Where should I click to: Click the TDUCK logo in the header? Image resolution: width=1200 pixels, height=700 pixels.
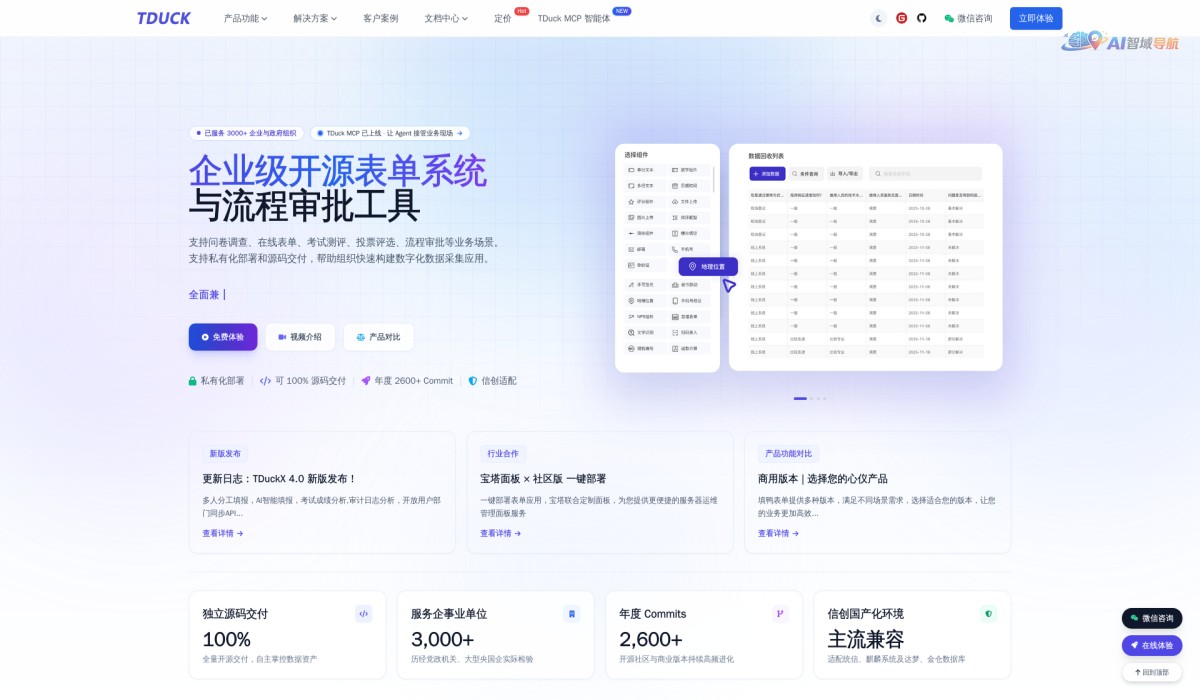click(x=164, y=18)
